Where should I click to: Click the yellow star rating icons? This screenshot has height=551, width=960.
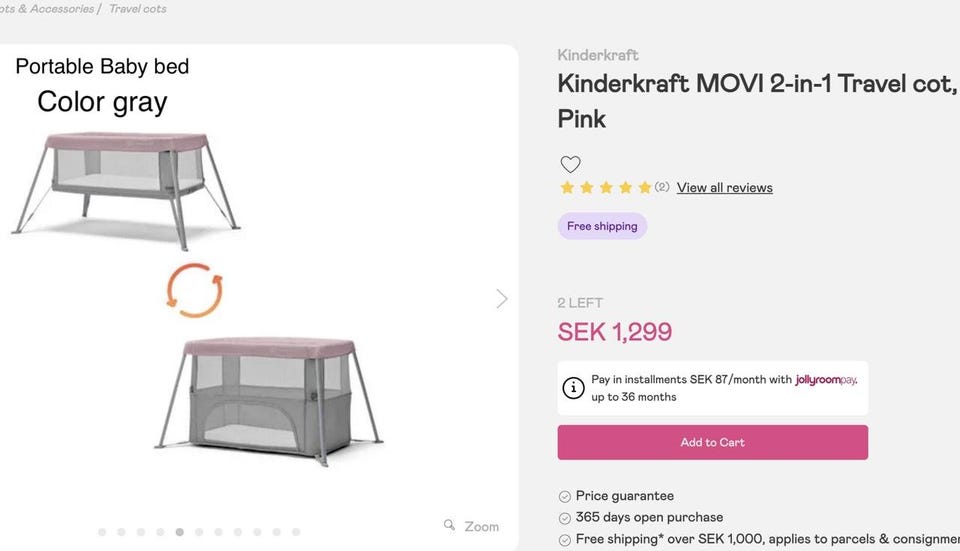[605, 188]
